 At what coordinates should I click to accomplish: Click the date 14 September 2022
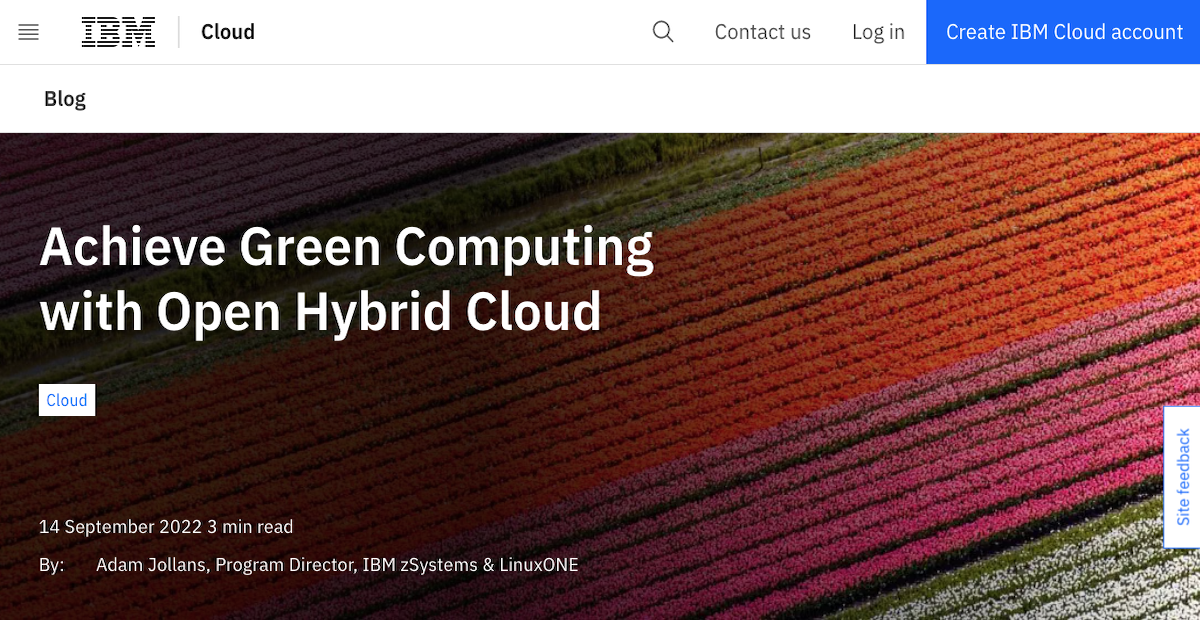coord(121,527)
